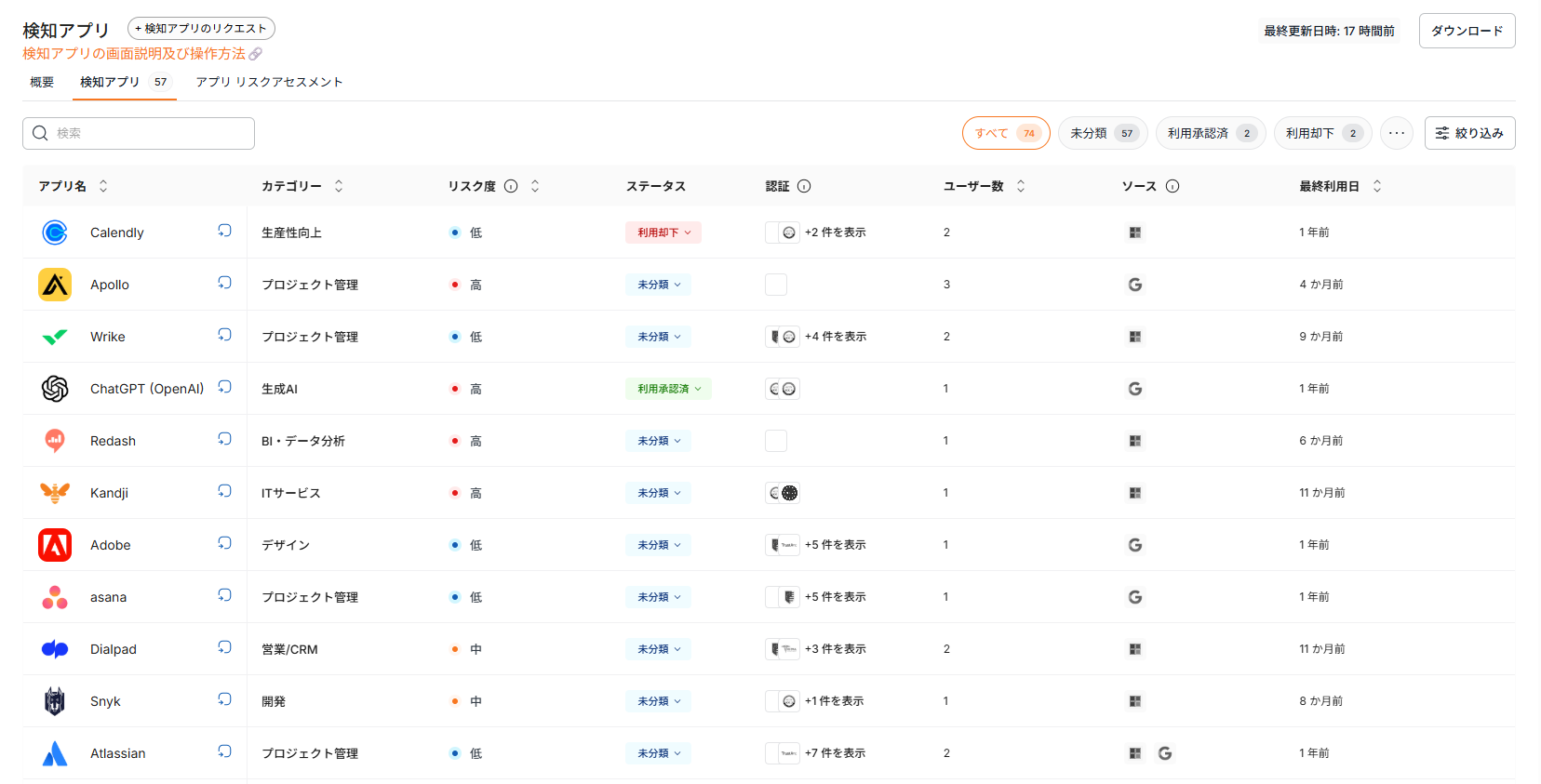Select the 利用承認済 2 filter

point(1211,133)
